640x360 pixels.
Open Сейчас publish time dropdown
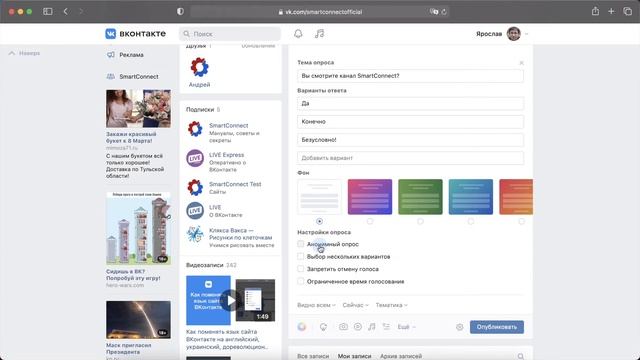coord(356,305)
